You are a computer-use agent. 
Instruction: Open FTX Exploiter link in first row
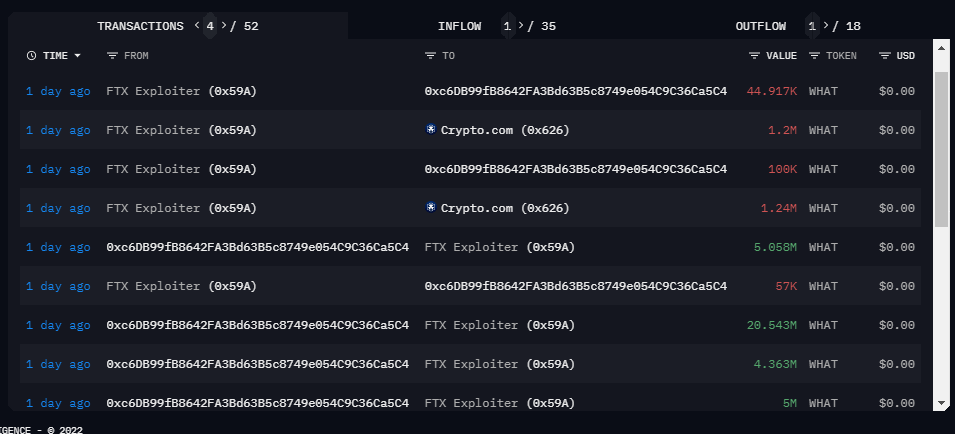point(181,91)
